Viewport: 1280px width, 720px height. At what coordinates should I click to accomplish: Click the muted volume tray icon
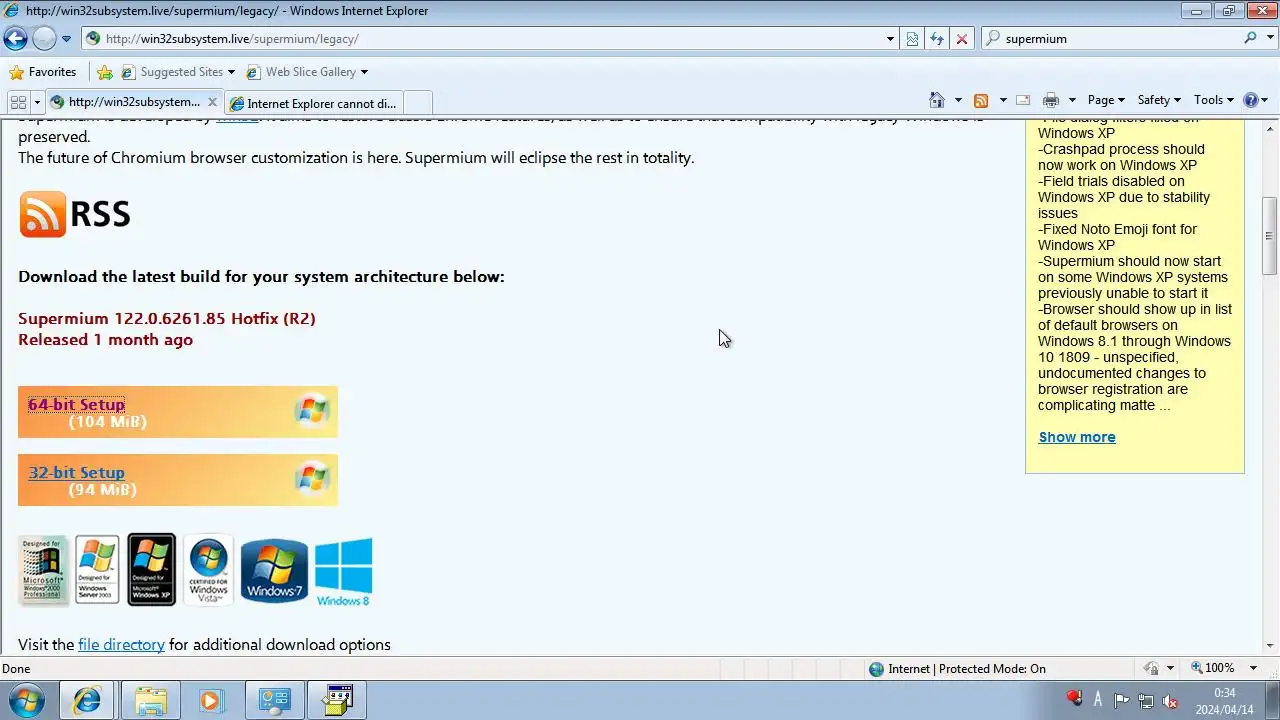[x=1169, y=701]
